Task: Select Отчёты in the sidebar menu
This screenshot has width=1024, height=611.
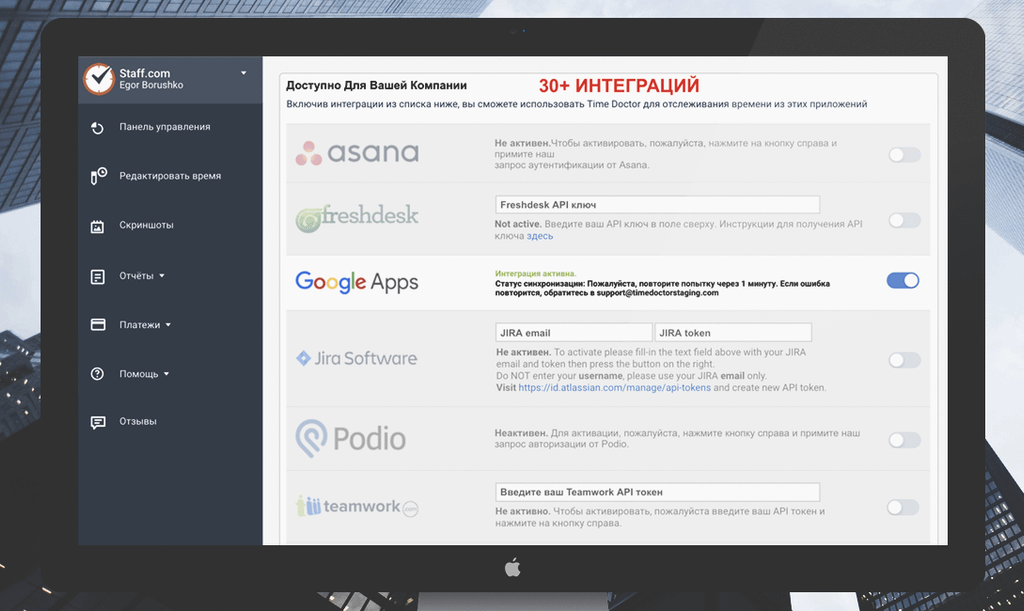Action: coord(136,275)
